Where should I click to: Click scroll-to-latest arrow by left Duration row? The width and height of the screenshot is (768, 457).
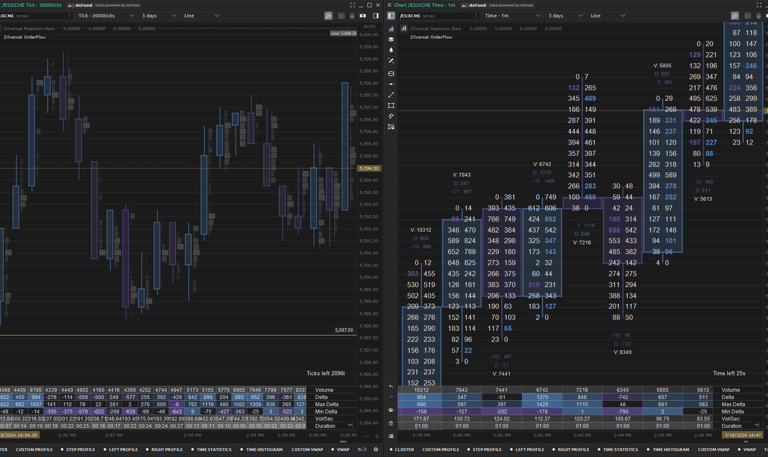[x=350, y=425]
